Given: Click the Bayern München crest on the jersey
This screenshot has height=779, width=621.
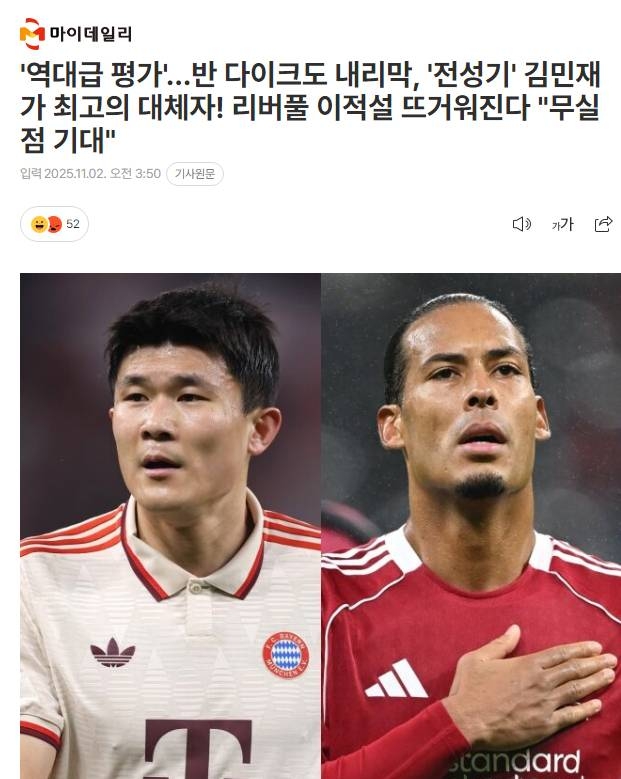Looking at the screenshot, I should pos(286,655).
